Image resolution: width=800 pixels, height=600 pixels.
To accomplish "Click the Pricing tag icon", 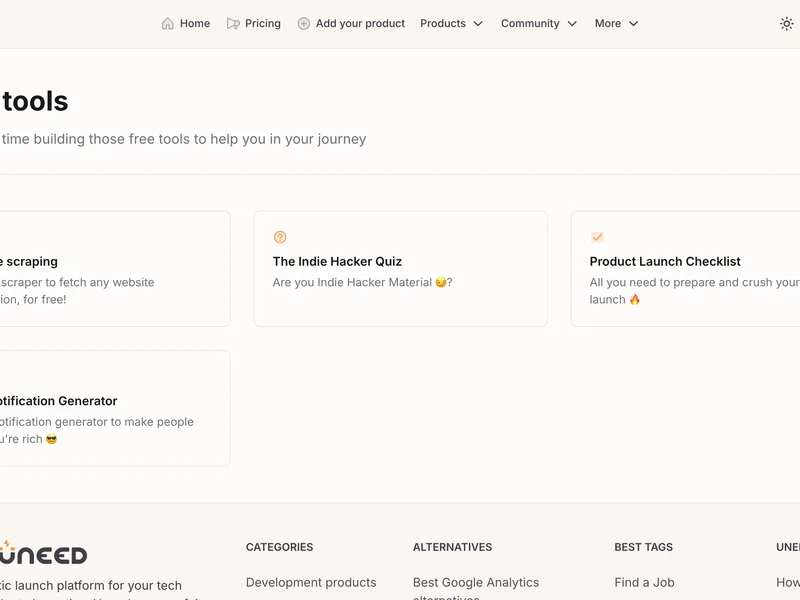I will (x=233, y=23).
